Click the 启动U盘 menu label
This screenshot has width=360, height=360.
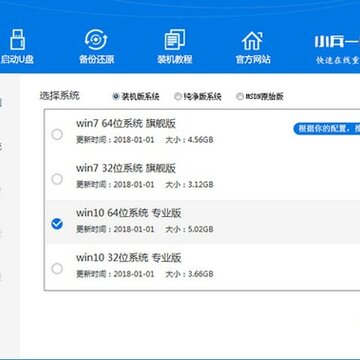pos(17,60)
